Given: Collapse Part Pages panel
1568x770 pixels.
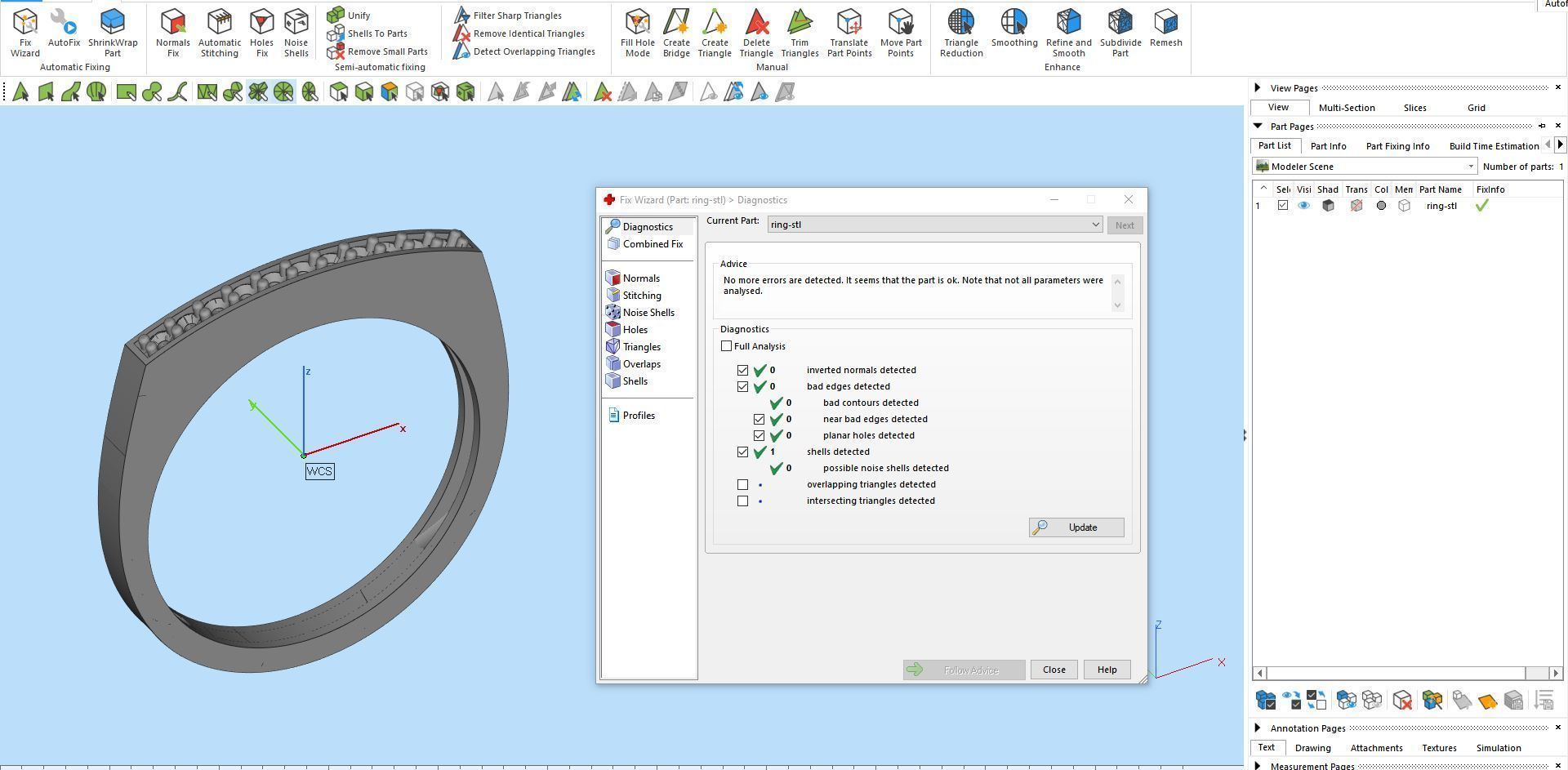Looking at the screenshot, I should (x=1258, y=126).
